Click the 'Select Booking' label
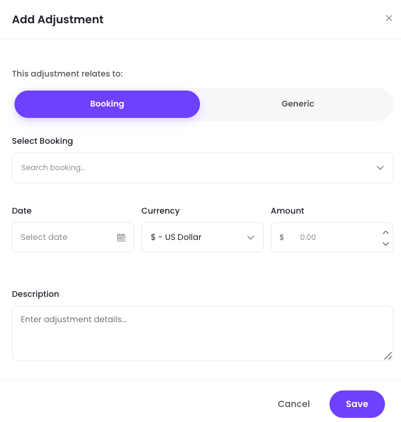The image size is (401, 422). [42, 141]
